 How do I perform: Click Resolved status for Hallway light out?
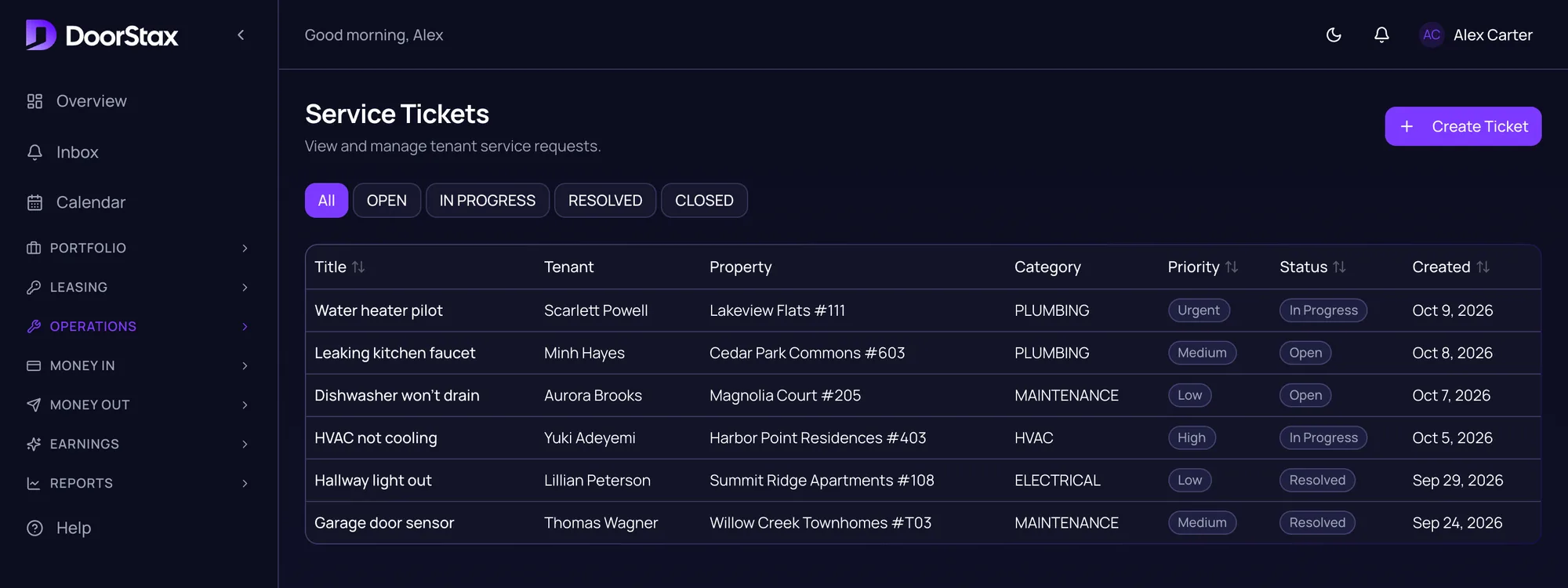(x=1317, y=480)
